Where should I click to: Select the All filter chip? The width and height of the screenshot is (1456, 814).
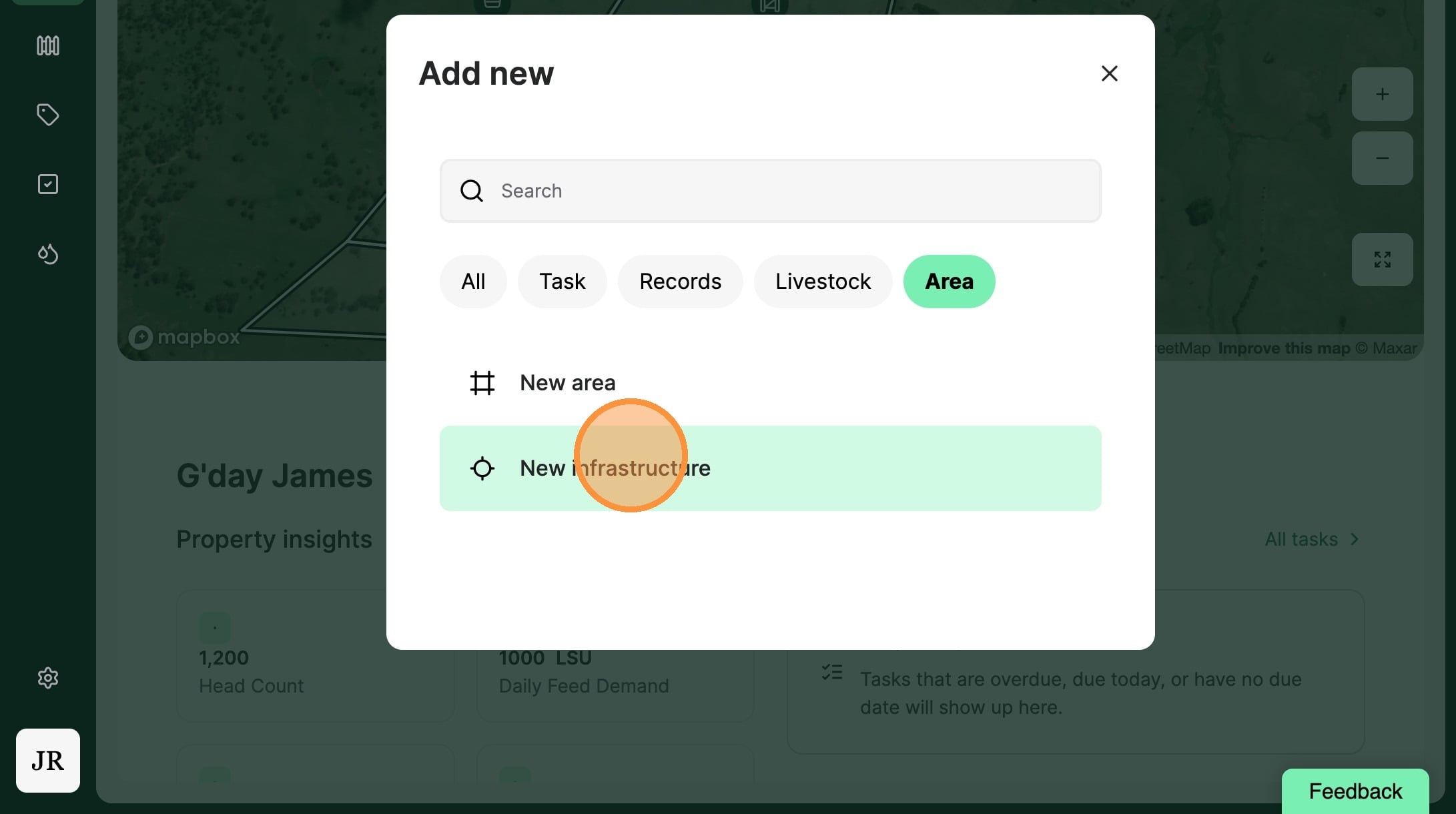pyautogui.click(x=473, y=282)
